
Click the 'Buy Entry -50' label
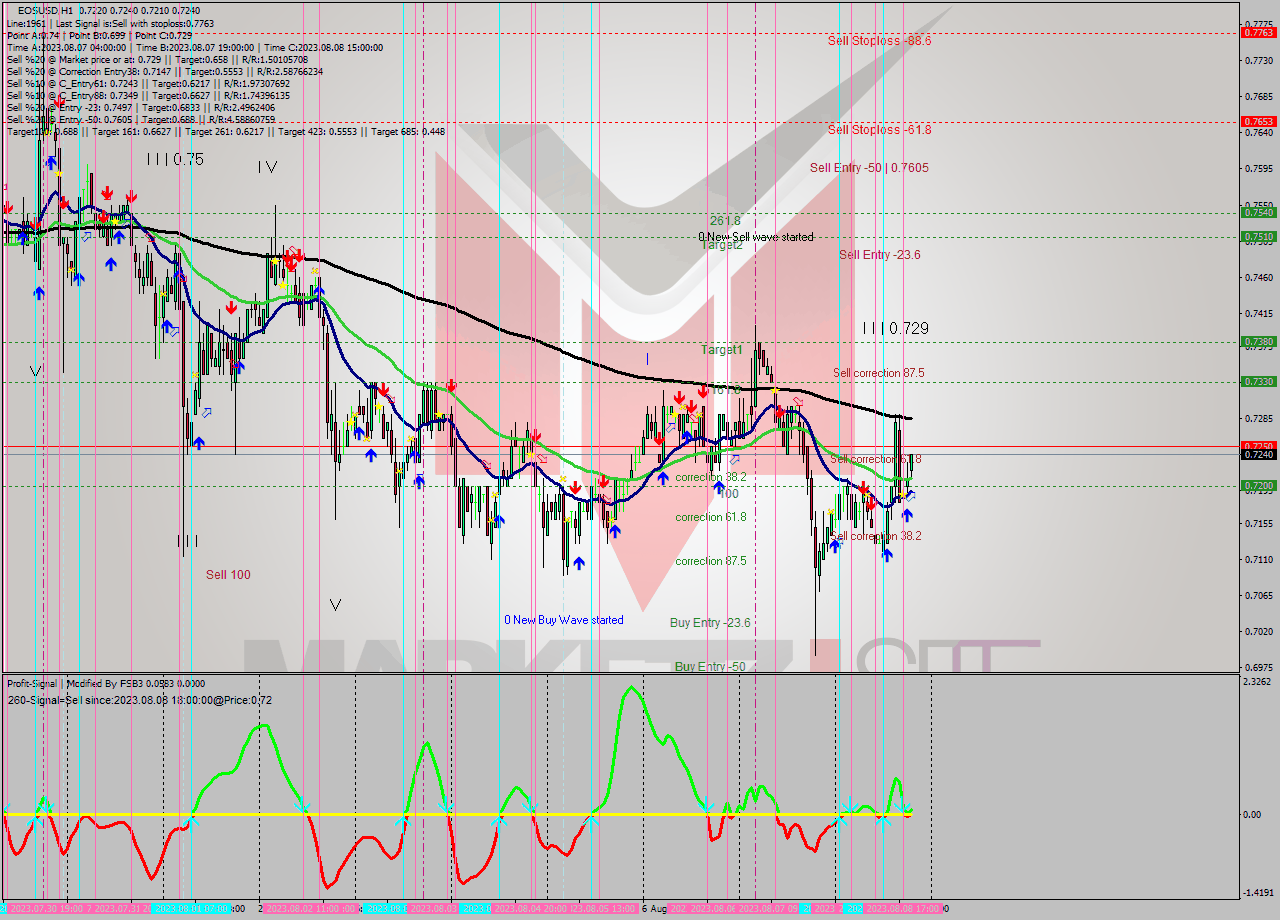[710, 667]
